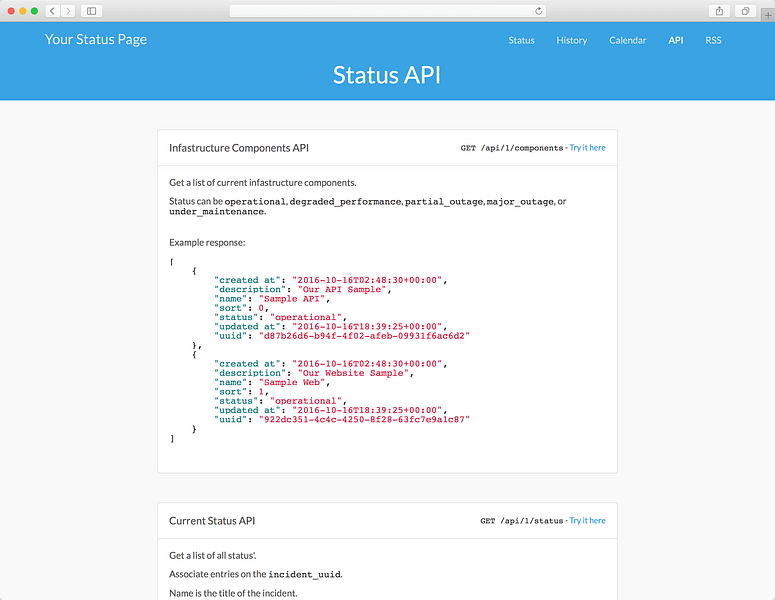Screen dimensions: 775x600
Task: Click "Get a list of current infastructure components" text
Action: (262, 183)
